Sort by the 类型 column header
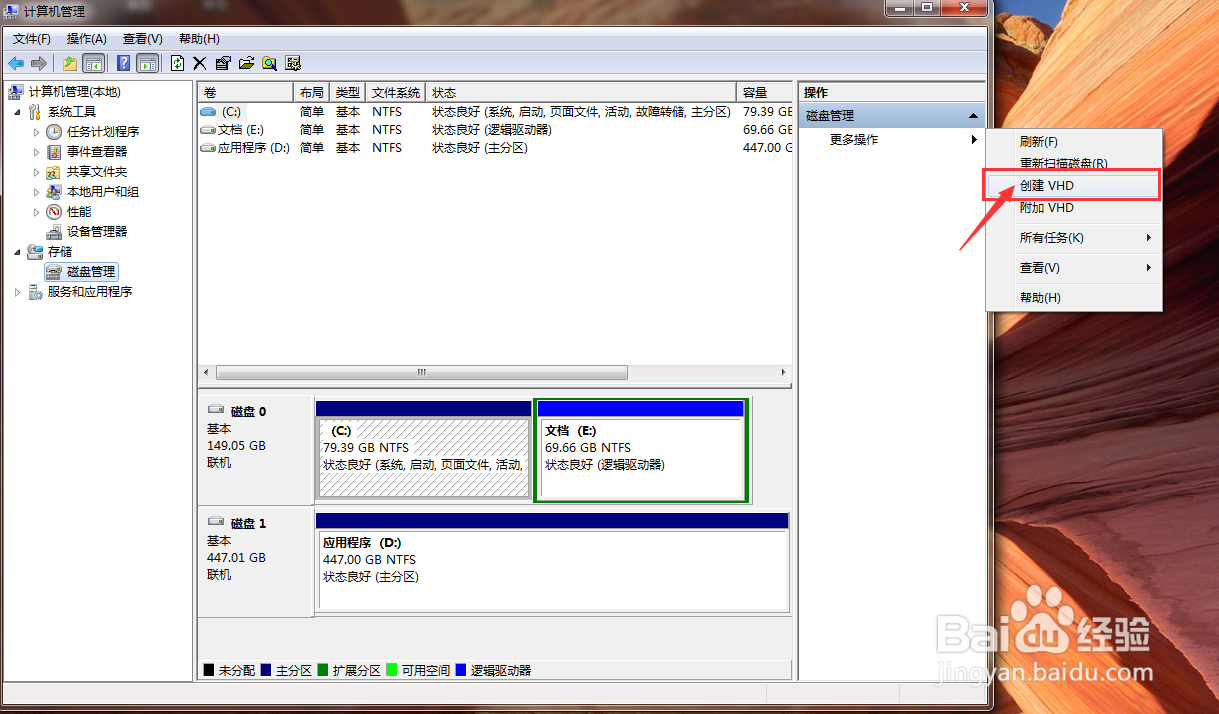The image size is (1219, 714). (x=348, y=92)
